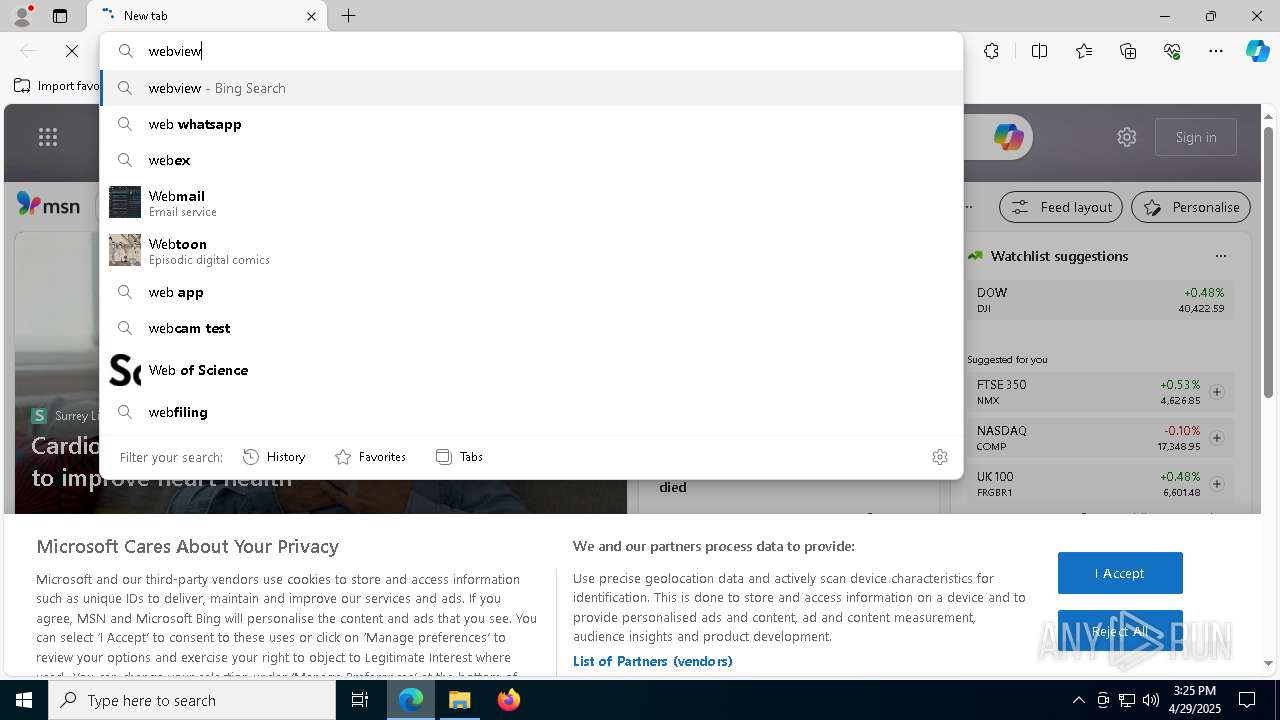
Task: Click the address bar with webview text
Action: point(531,51)
